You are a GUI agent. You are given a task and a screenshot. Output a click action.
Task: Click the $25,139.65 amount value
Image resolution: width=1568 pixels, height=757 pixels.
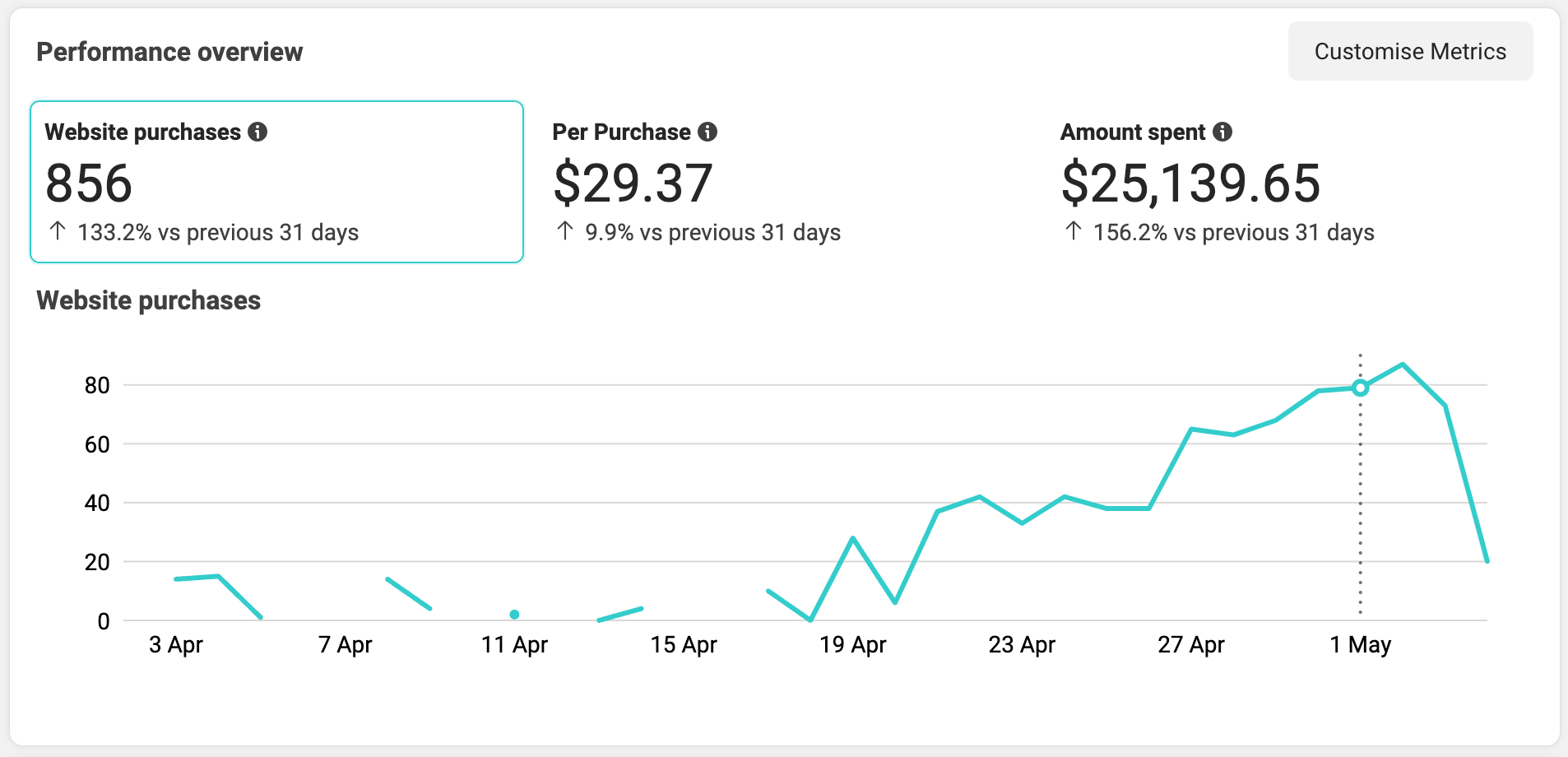pyautogui.click(x=1190, y=183)
